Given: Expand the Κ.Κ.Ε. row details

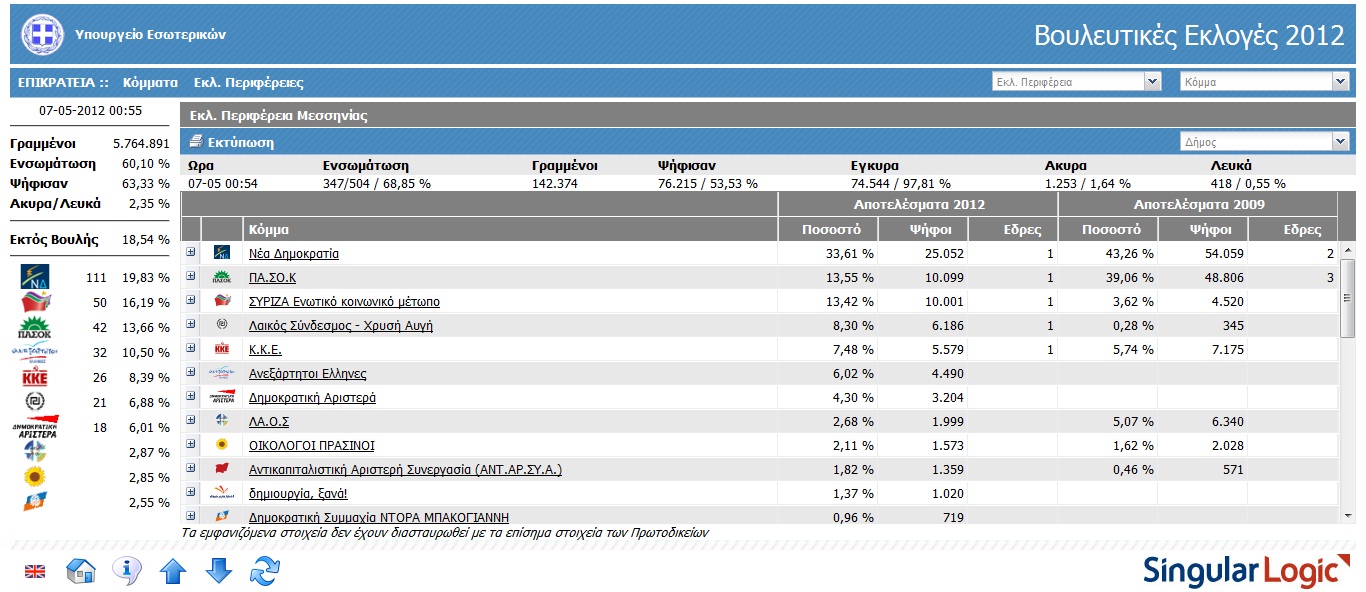Looking at the screenshot, I should pos(191,348).
